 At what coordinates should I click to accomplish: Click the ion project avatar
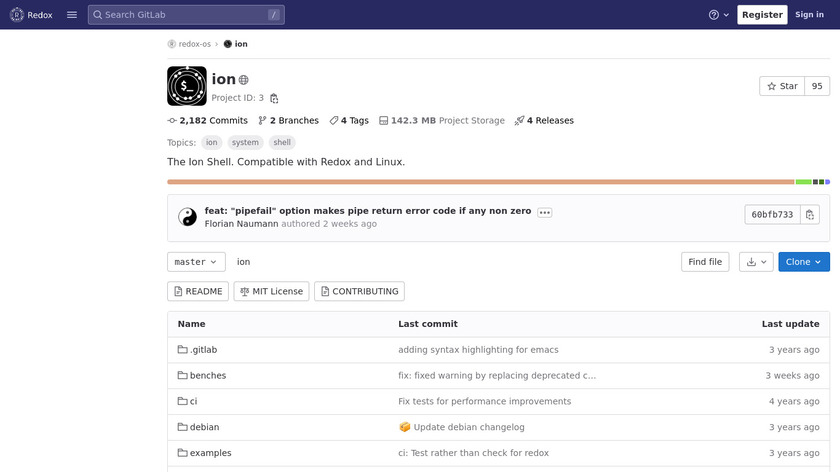point(187,86)
